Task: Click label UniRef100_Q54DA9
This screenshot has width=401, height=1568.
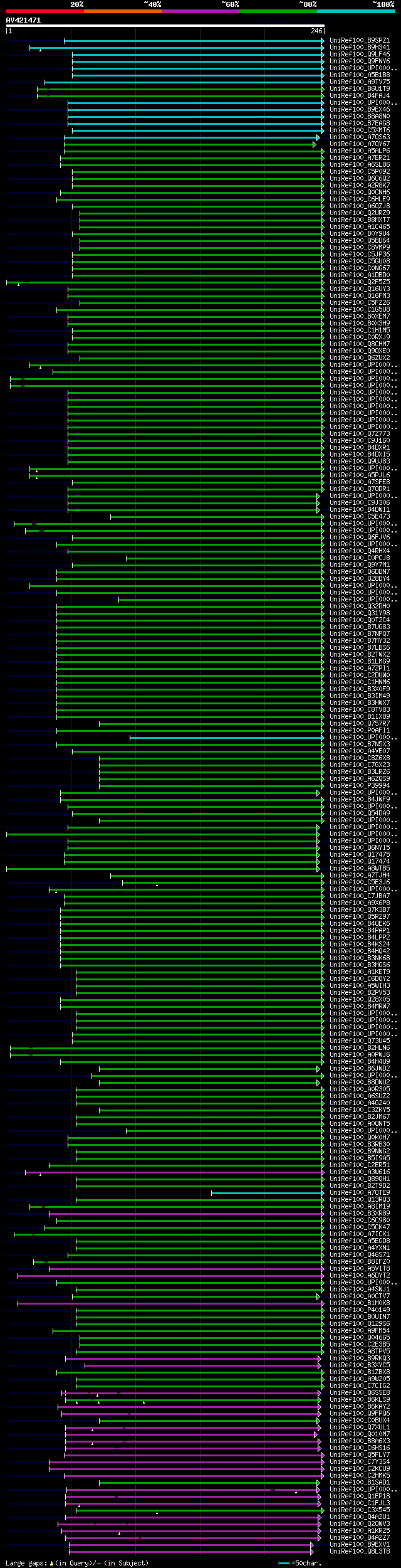Action: (360, 813)
